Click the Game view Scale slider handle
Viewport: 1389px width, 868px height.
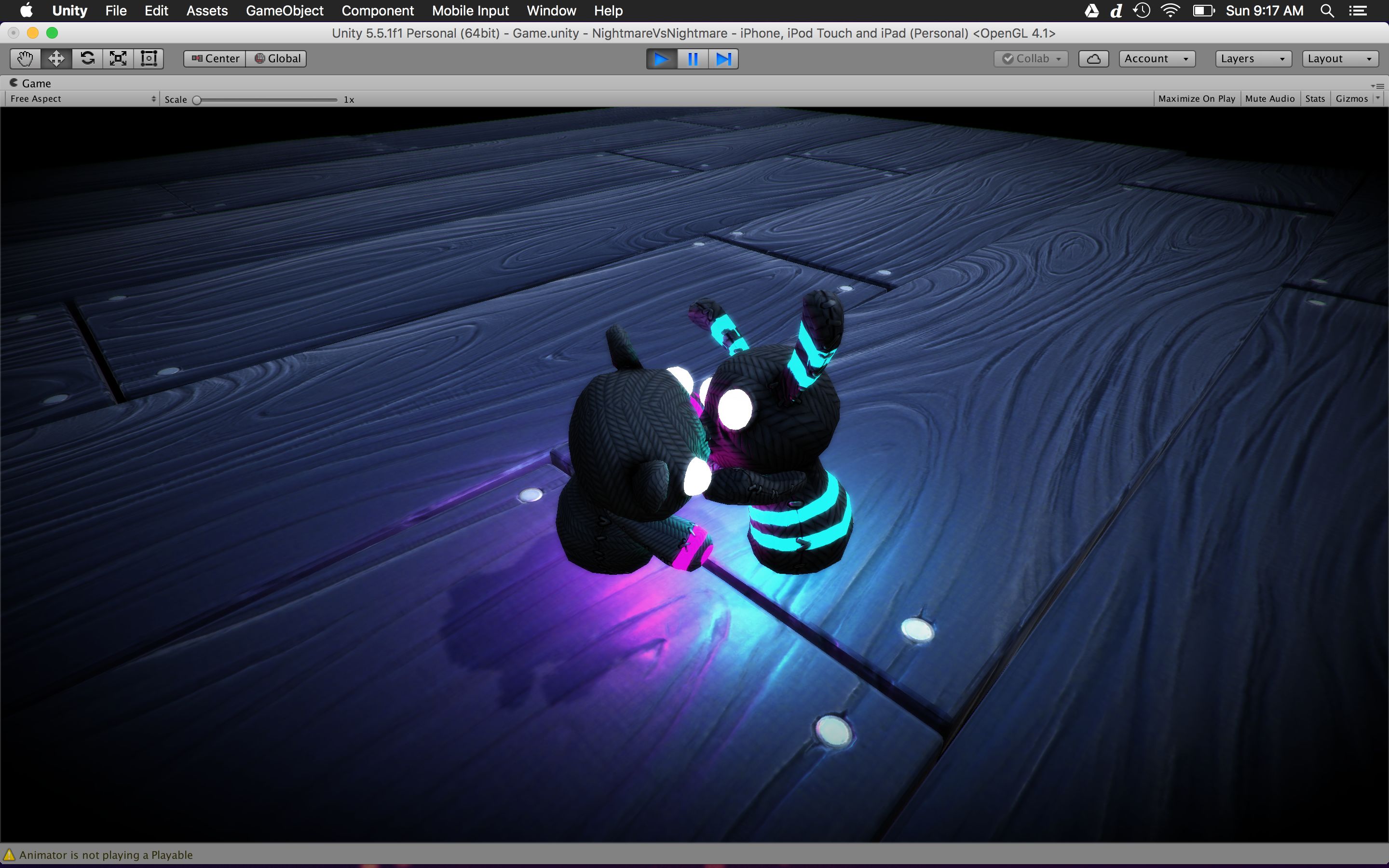(197, 100)
